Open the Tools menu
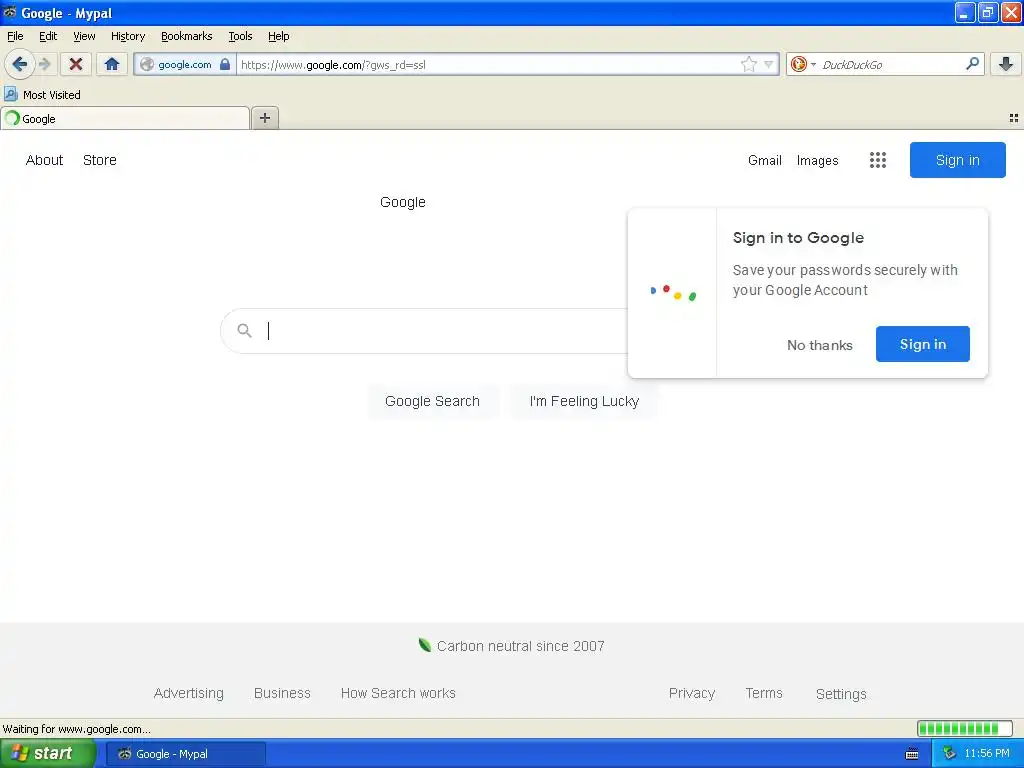 [240, 36]
